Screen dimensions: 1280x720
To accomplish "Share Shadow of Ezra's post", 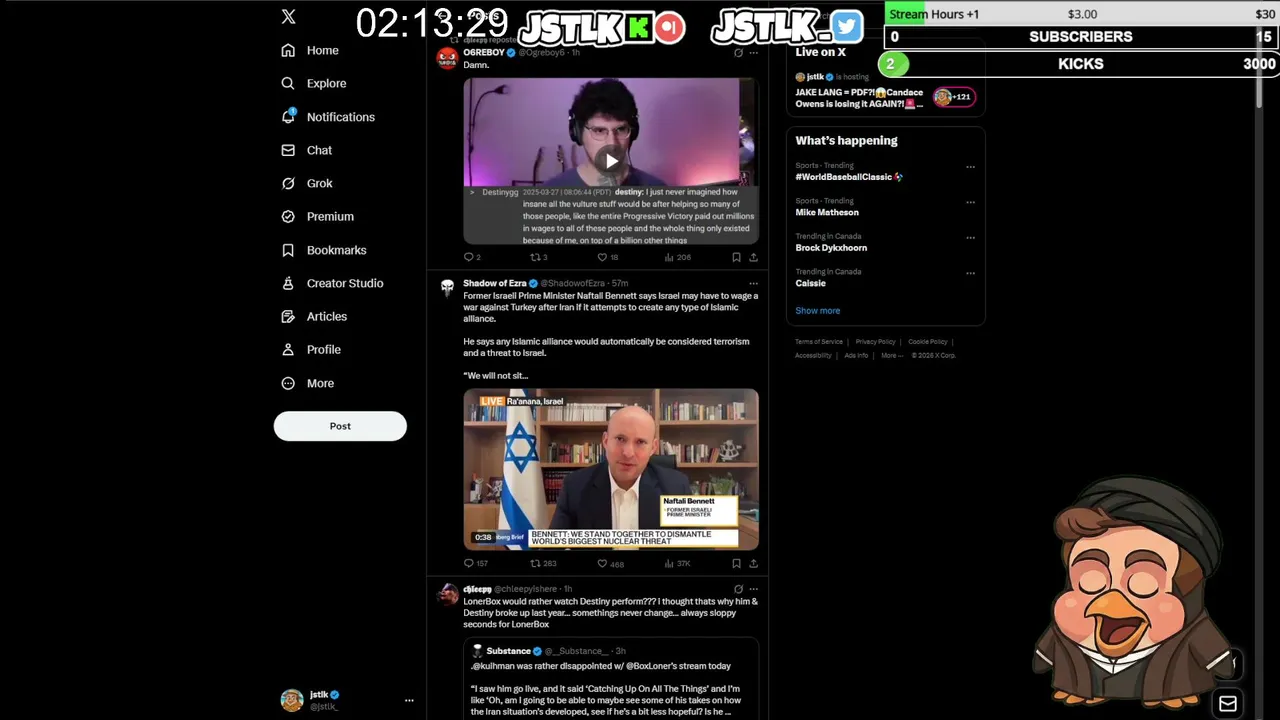I will [x=753, y=563].
